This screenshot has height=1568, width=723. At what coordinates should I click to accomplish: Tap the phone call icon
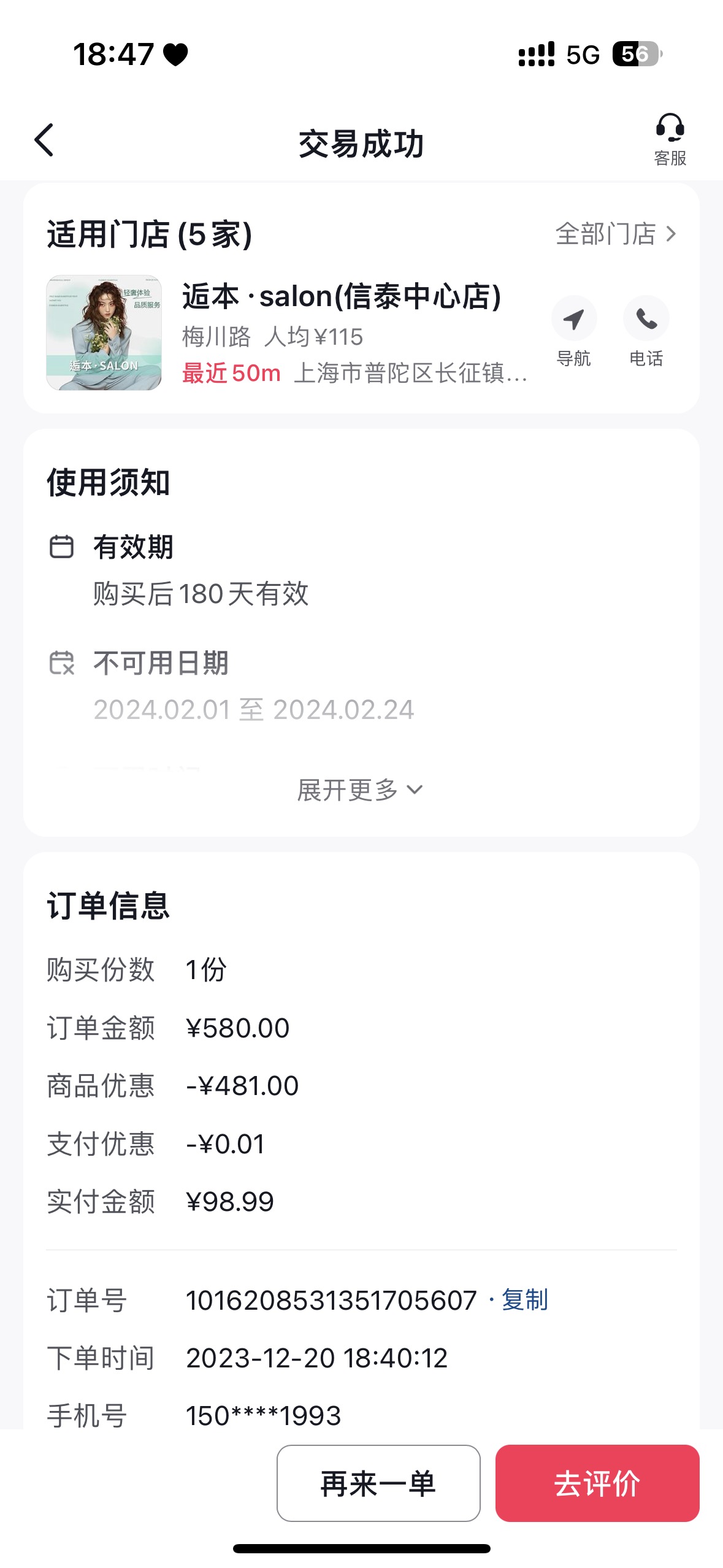click(x=646, y=318)
